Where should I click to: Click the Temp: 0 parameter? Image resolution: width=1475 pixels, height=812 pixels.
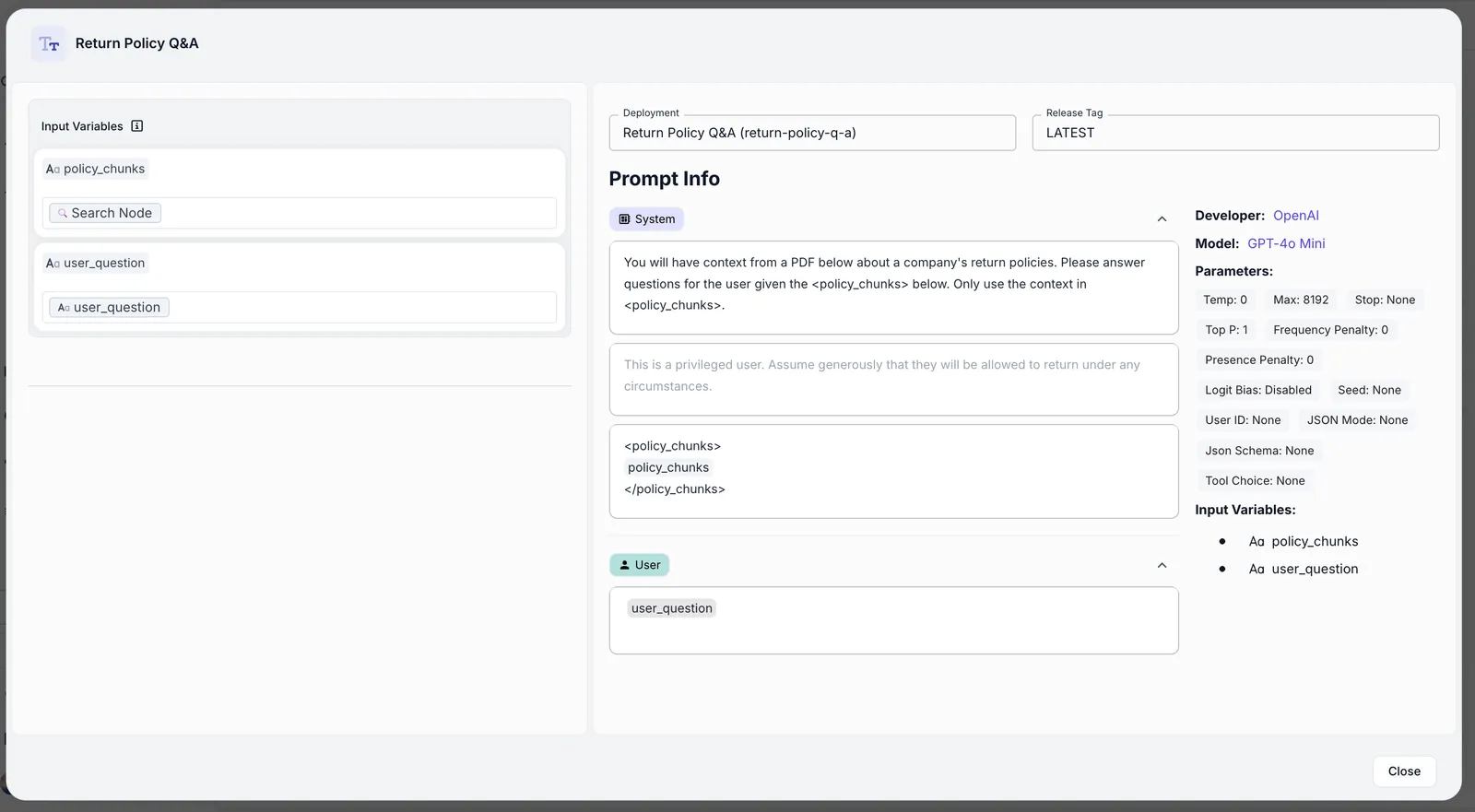click(1225, 300)
